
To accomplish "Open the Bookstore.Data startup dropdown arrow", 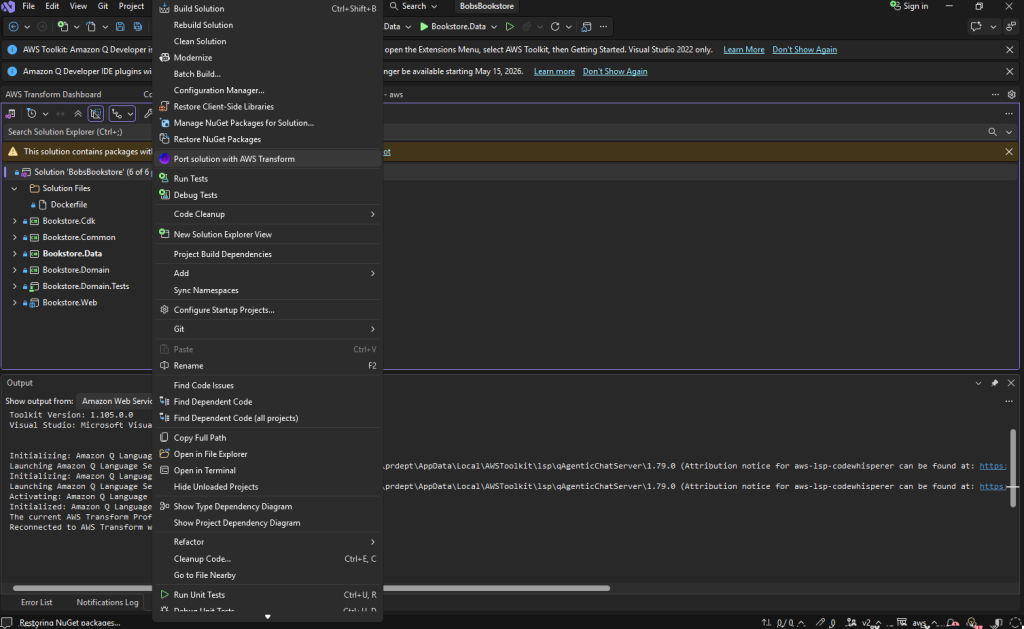I will pos(494,27).
